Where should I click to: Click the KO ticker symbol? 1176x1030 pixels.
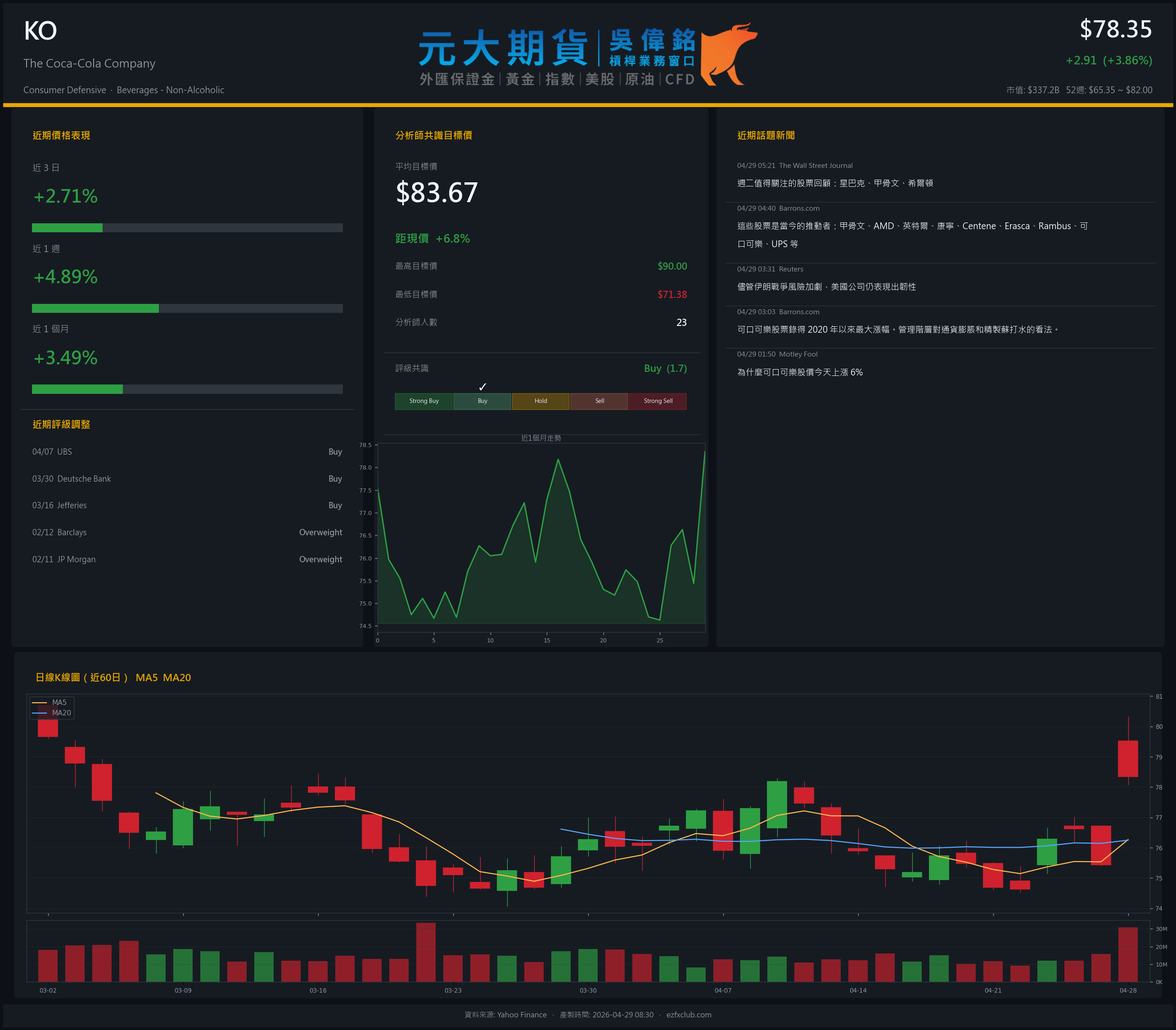pos(40,31)
